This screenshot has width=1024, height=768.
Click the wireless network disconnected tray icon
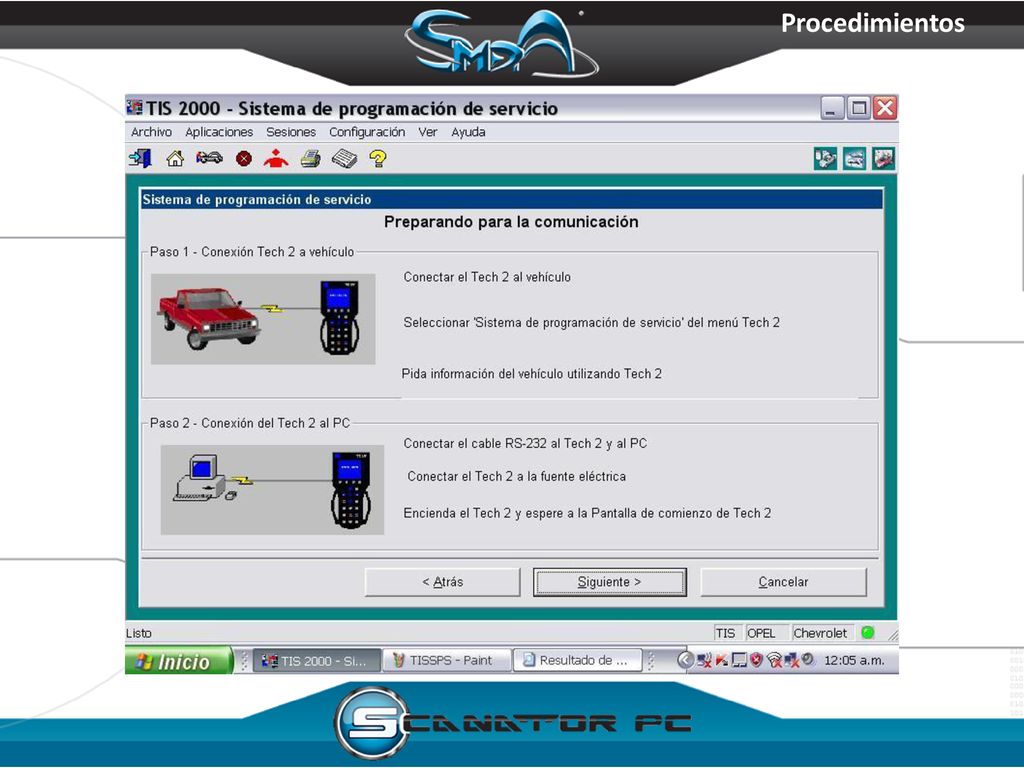tap(774, 660)
